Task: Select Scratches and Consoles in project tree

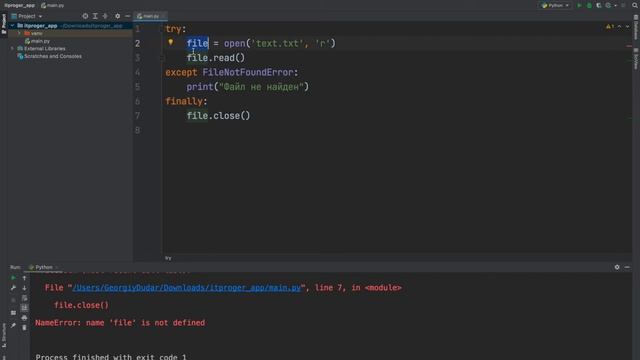Action: (49, 56)
